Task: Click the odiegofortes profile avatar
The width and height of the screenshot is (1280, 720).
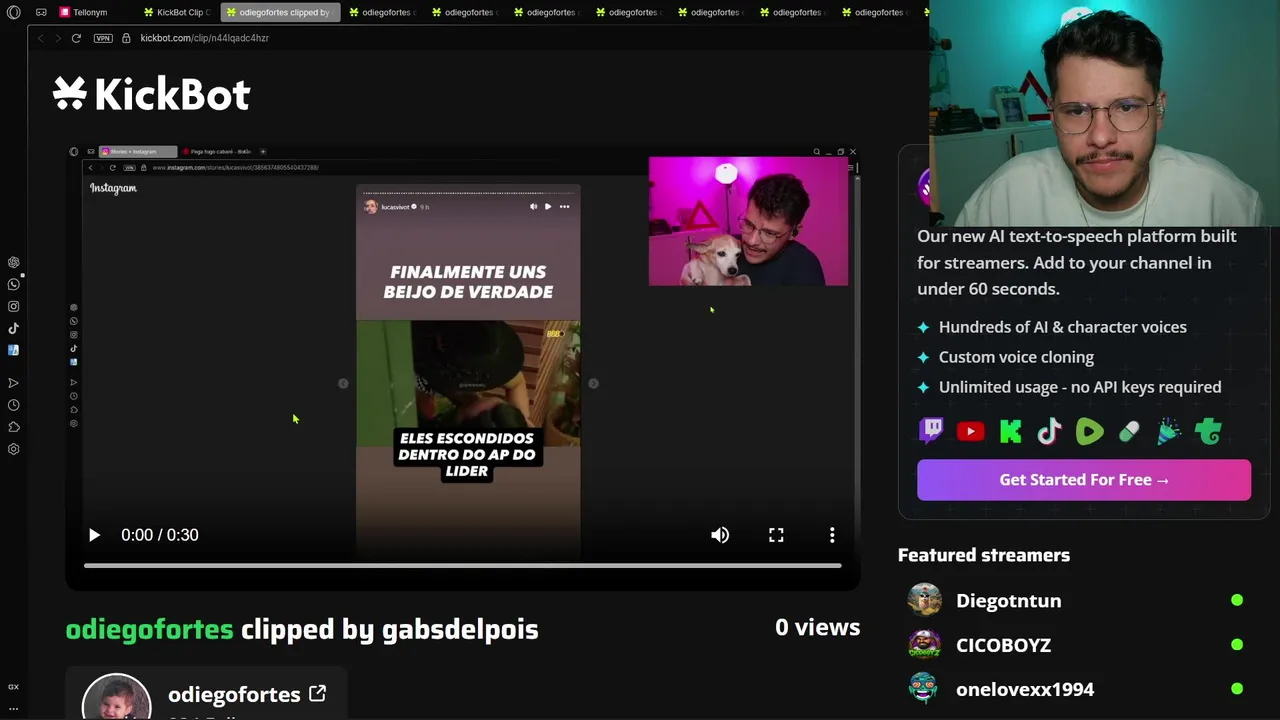Action: click(117, 697)
